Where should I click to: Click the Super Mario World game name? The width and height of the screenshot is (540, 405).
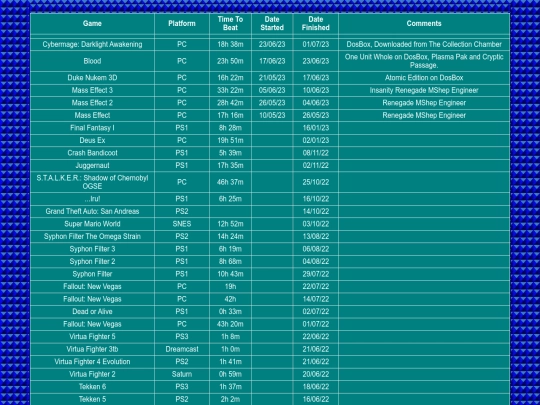click(x=92, y=224)
